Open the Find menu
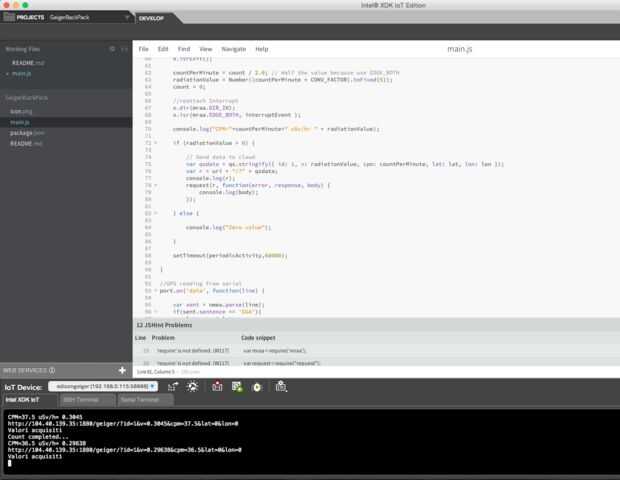 [184, 49]
